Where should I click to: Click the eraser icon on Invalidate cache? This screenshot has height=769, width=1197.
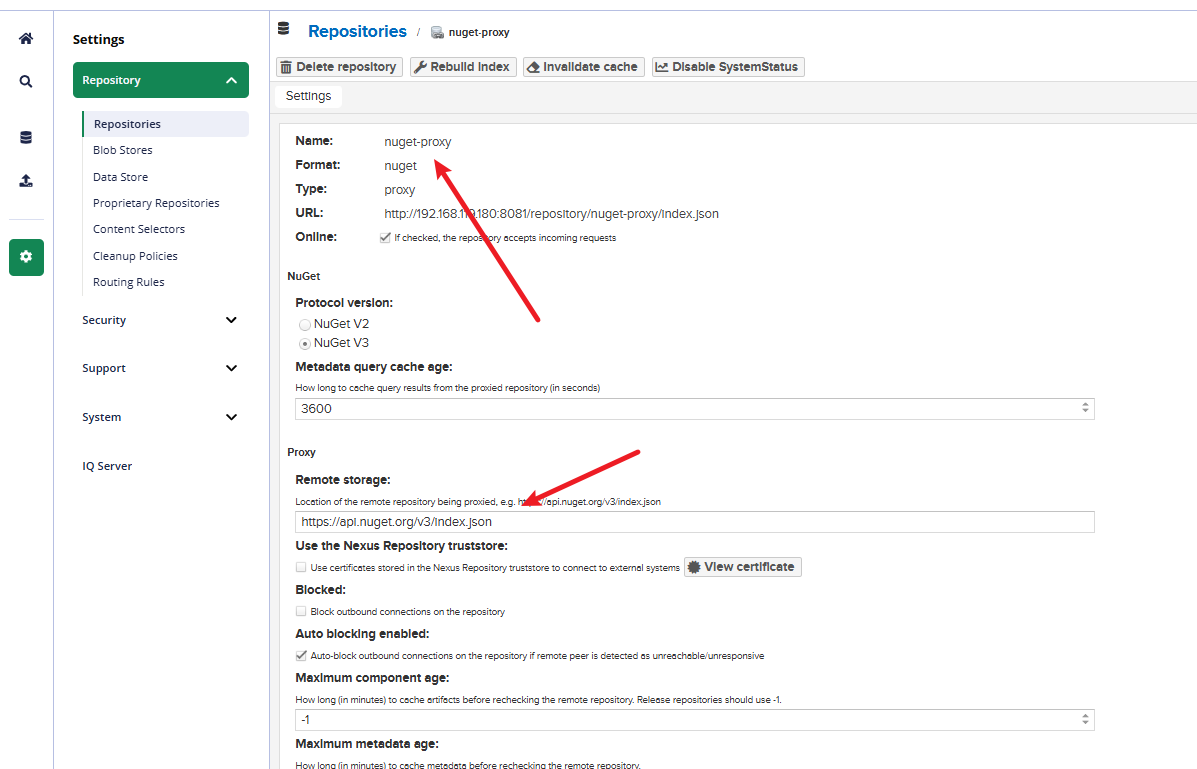click(x=533, y=67)
